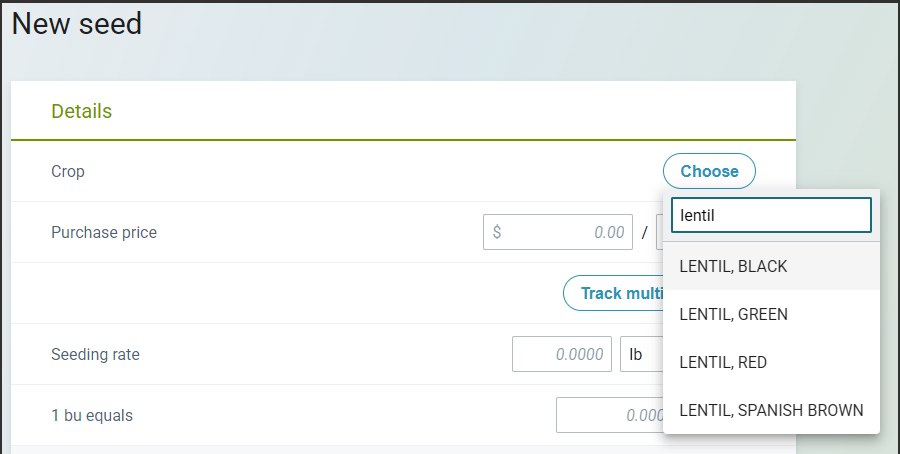The width and height of the screenshot is (900, 454).
Task: Open the Choose crop button
Action: click(709, 171)
